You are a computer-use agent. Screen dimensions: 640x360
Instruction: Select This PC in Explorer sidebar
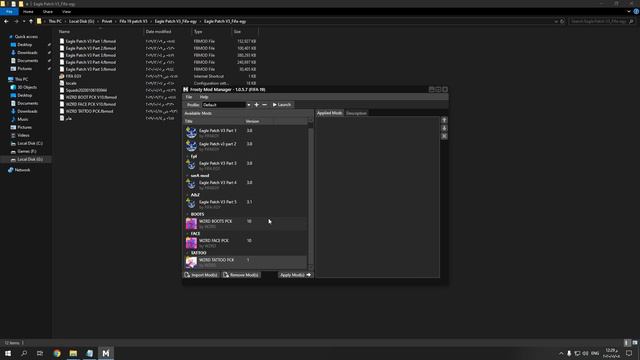click(21, 79)
